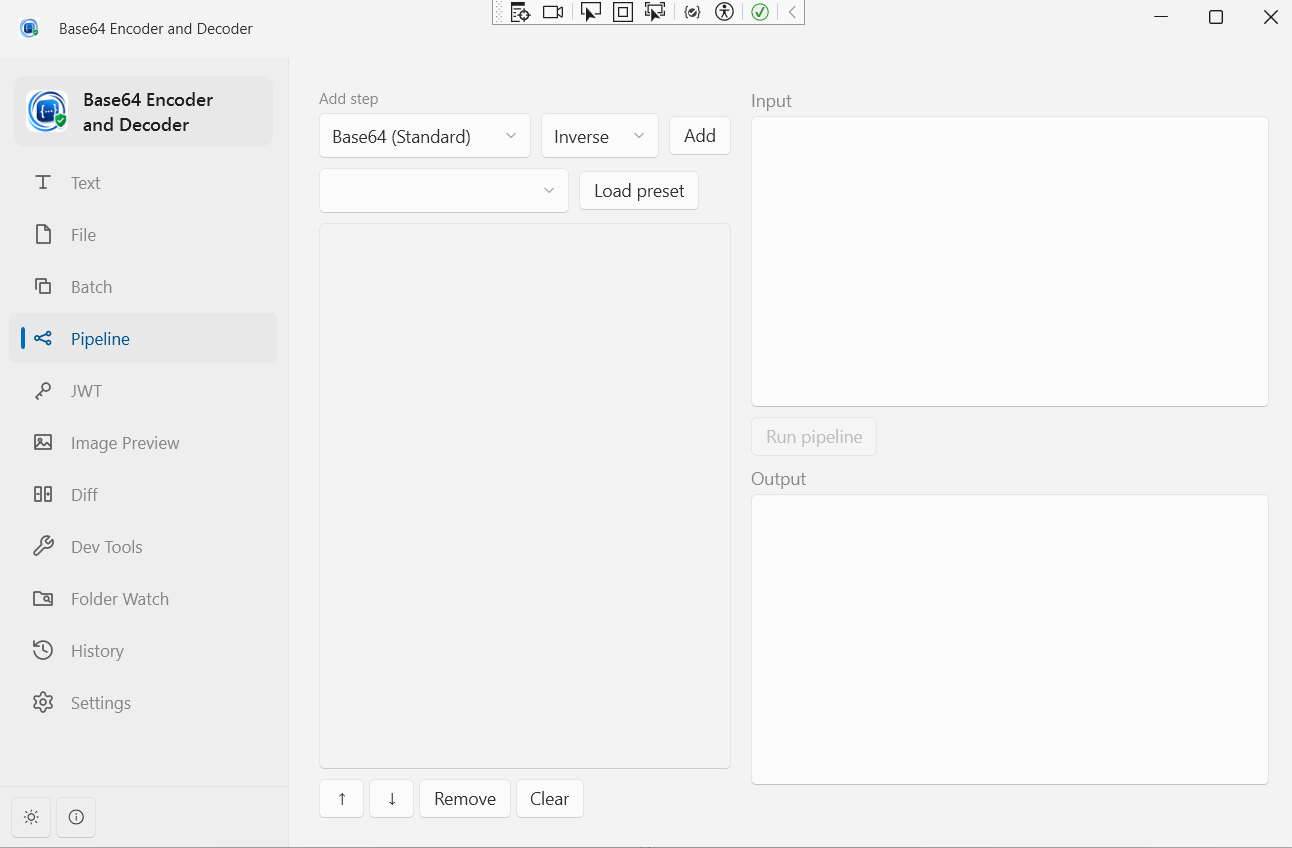
Task: Click the Load preset button
Action: coord(639,191)
